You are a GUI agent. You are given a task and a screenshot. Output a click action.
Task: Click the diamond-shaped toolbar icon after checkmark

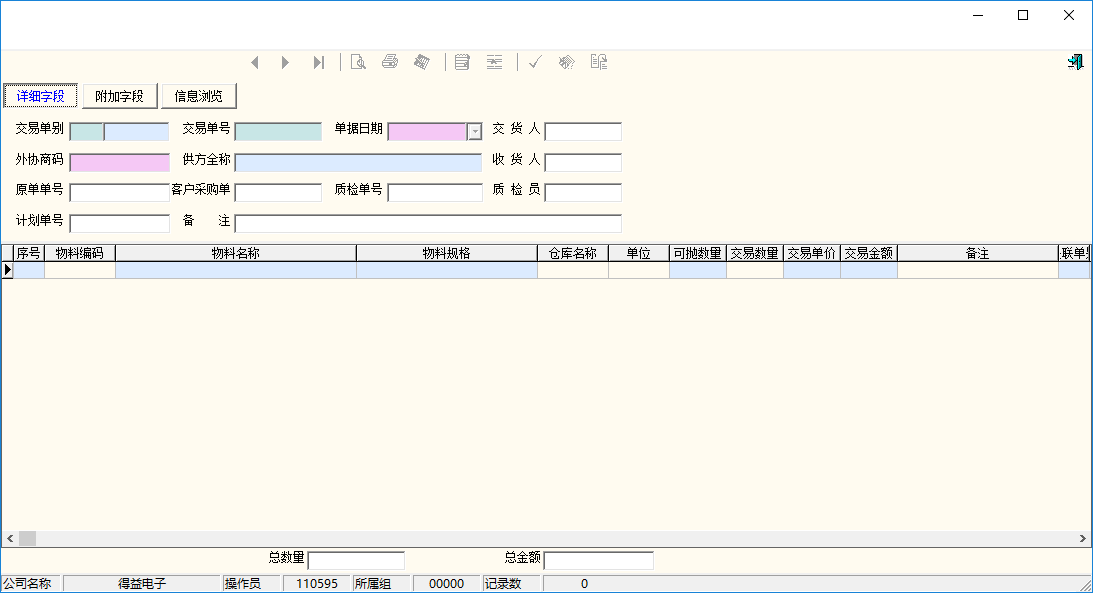pyautogui.click(x=567, y=63)
